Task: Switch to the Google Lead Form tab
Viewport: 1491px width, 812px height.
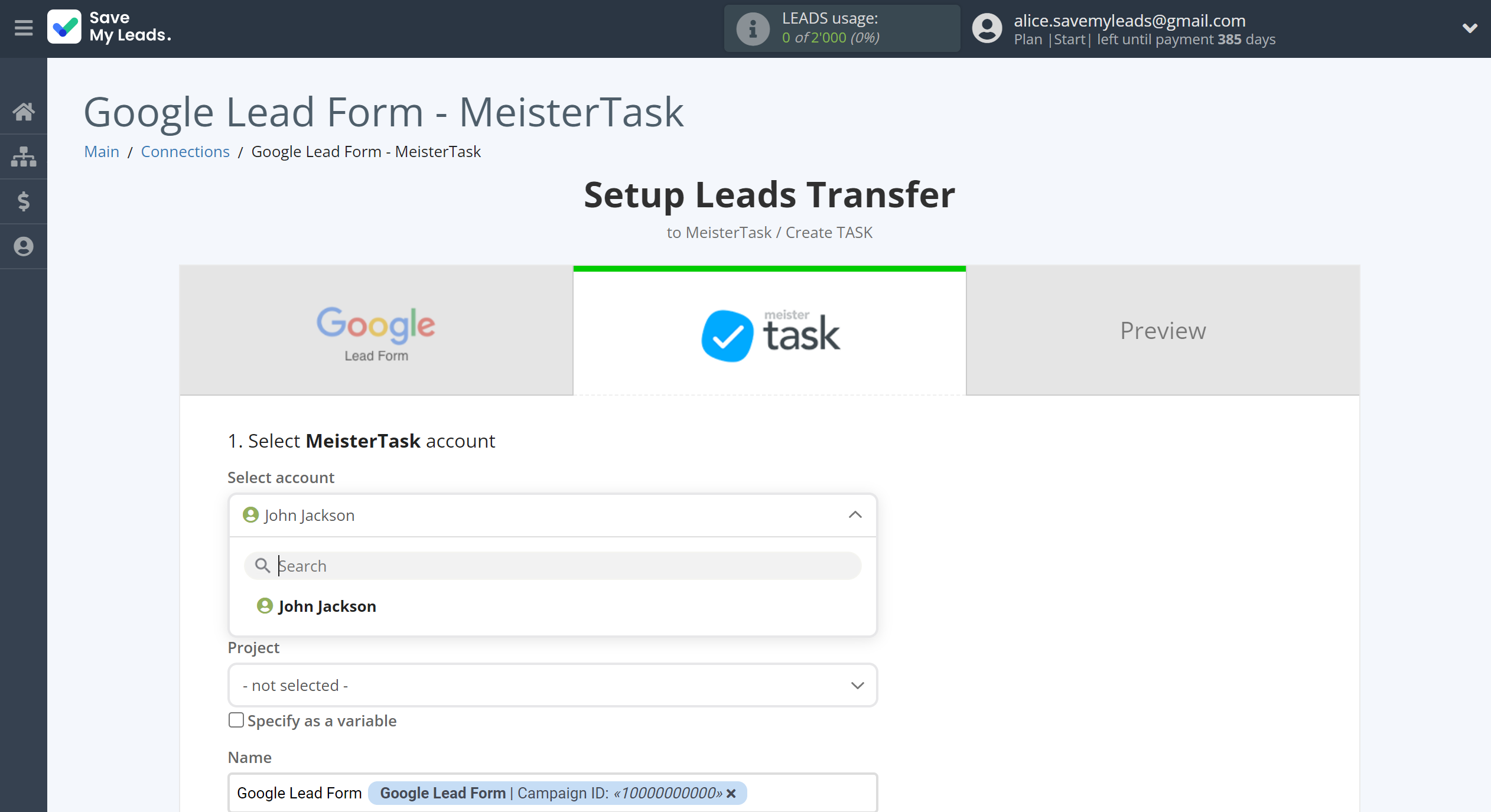Action: pyautogui.click(x=376, y=330)
